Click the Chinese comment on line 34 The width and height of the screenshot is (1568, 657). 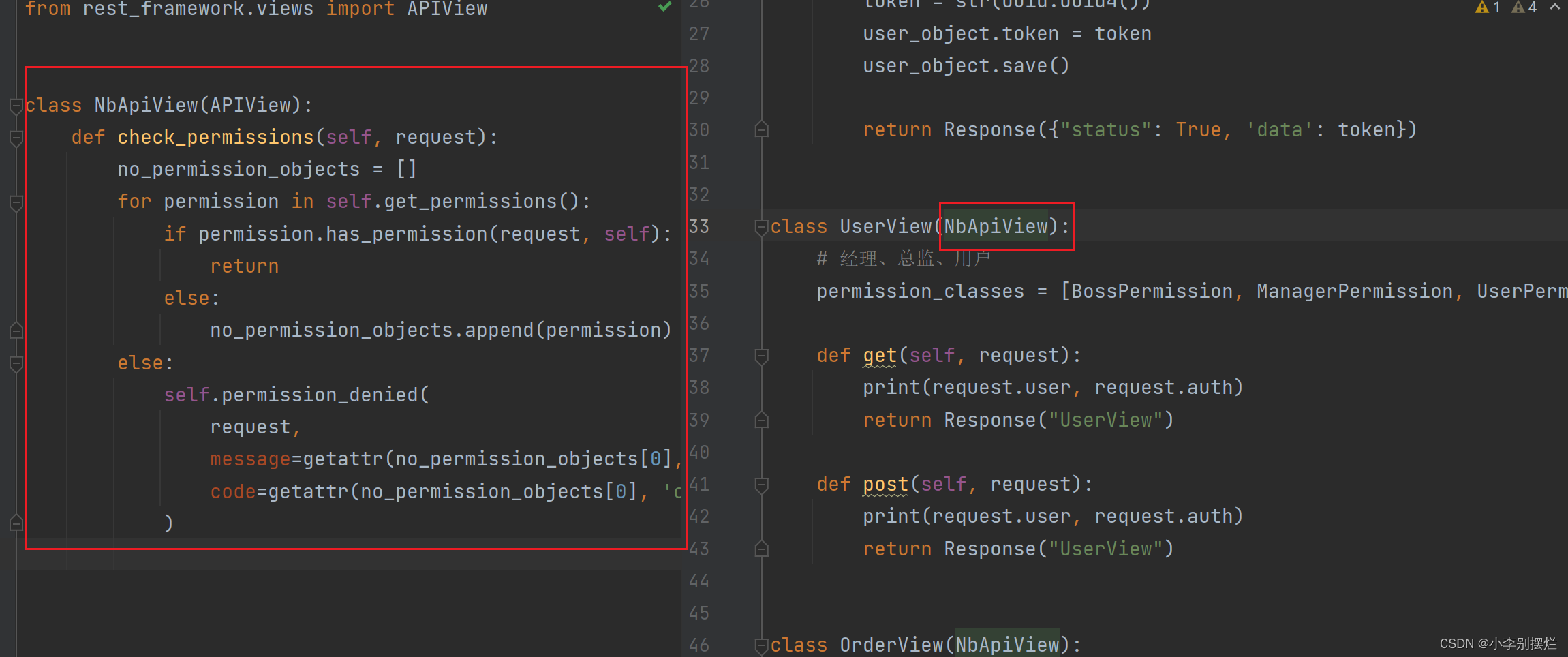pyautogui.click(x=904, y=258)
